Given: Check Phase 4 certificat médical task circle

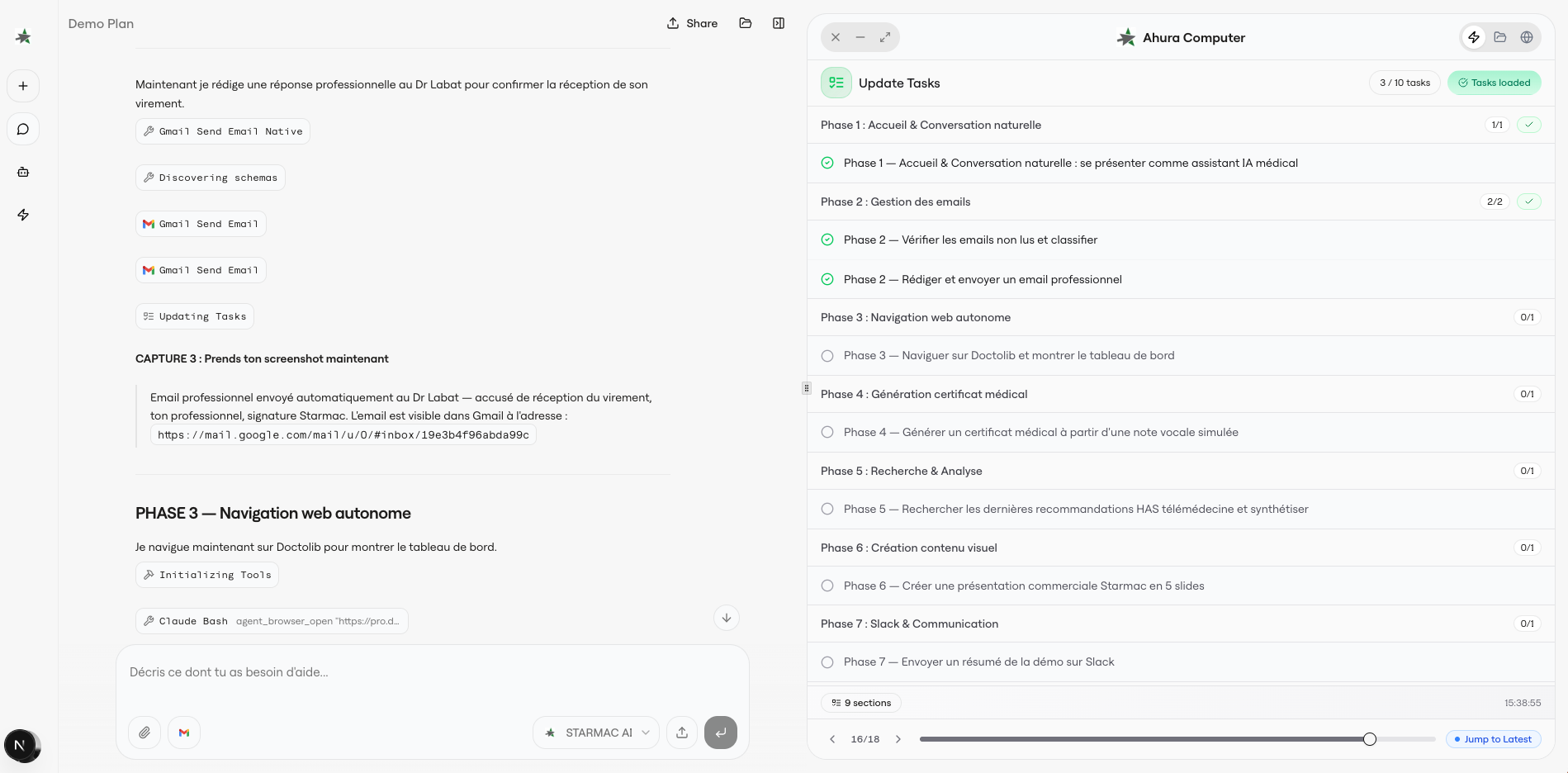Looking at the screenshot, I should (827, 432).
